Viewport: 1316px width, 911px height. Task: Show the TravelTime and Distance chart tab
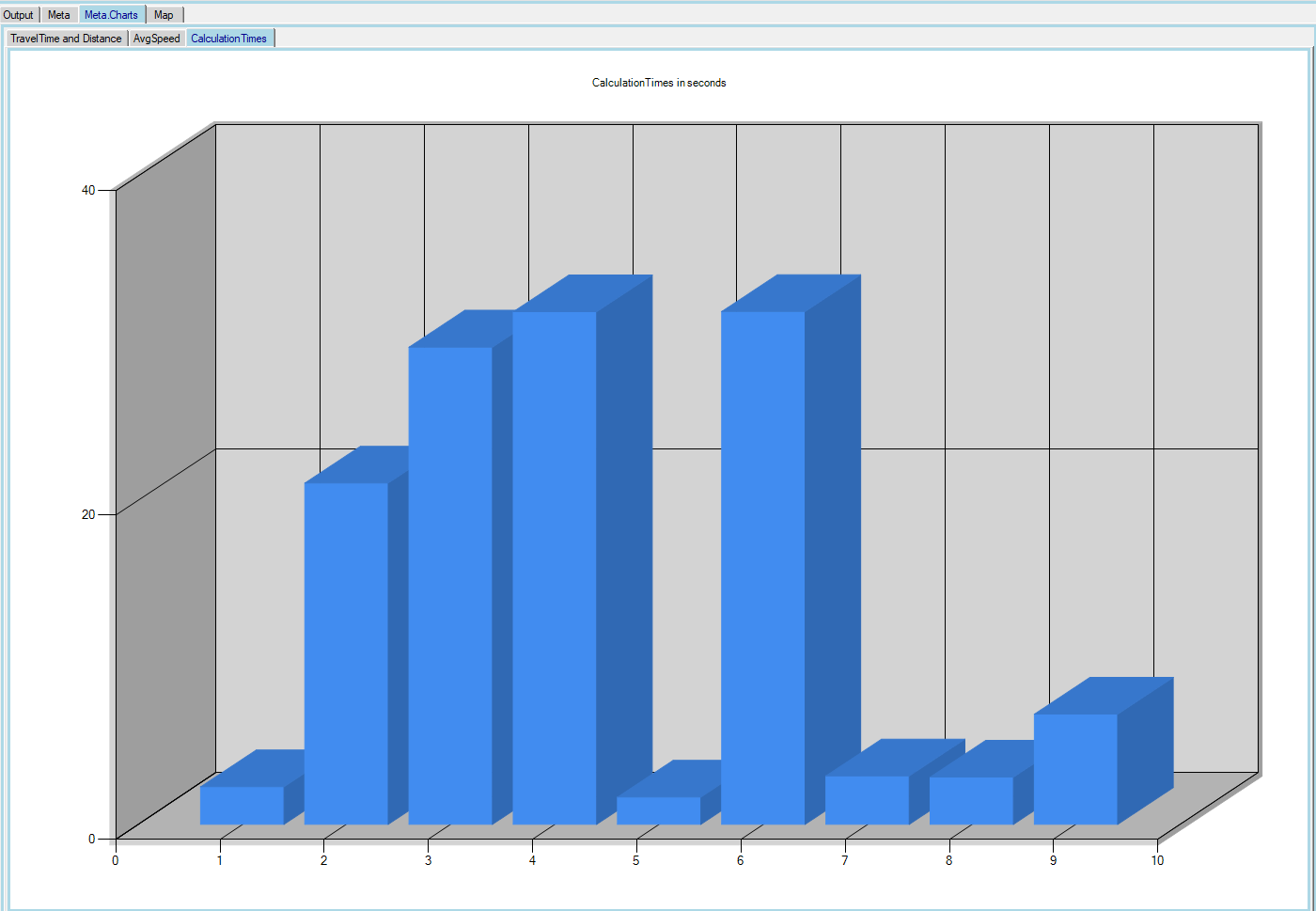coord(66,39)
